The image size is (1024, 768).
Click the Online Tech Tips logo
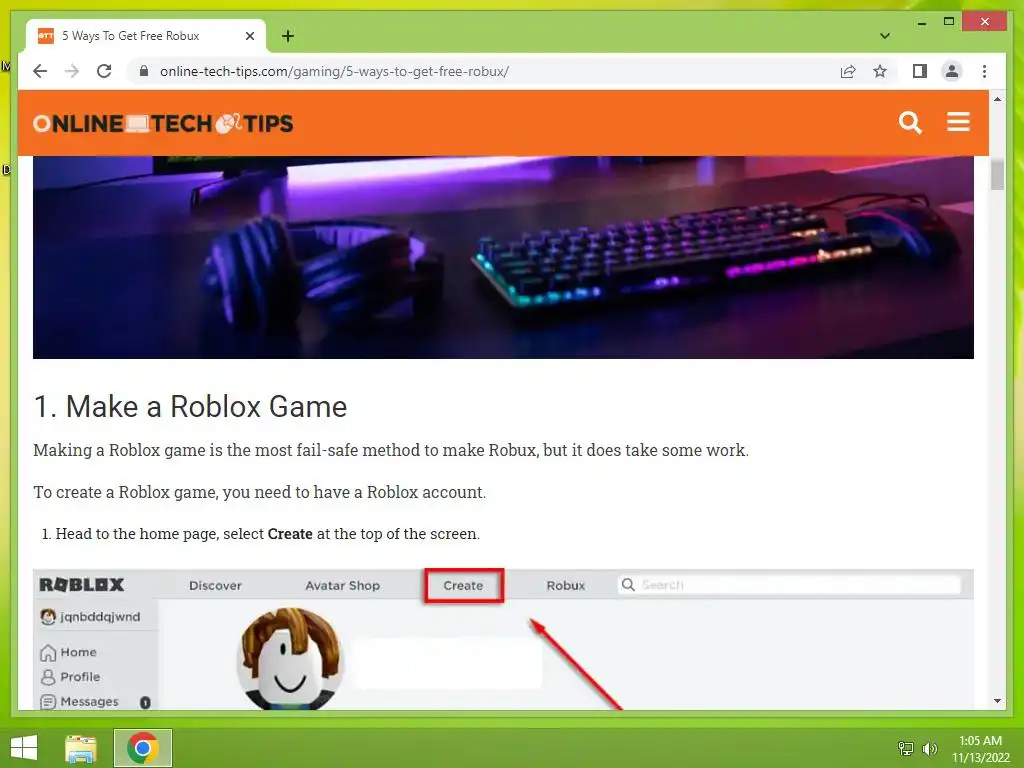point(163,123)
